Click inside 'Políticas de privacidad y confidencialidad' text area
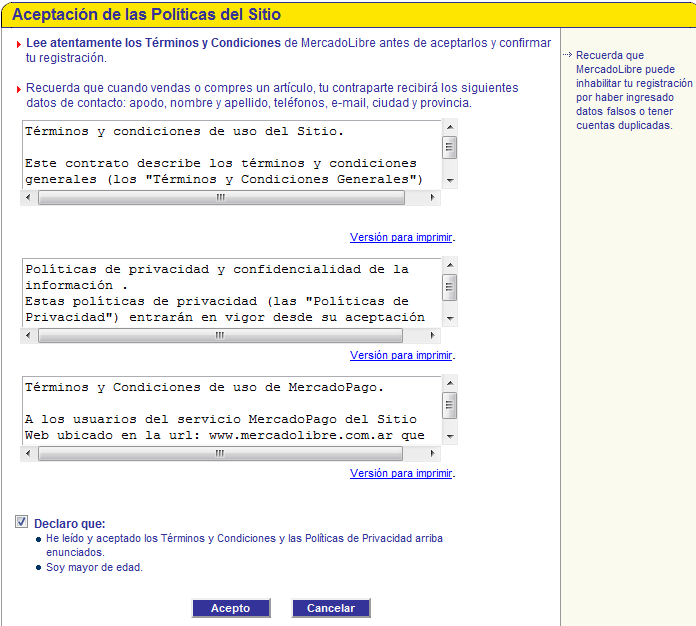 (232, 293)
